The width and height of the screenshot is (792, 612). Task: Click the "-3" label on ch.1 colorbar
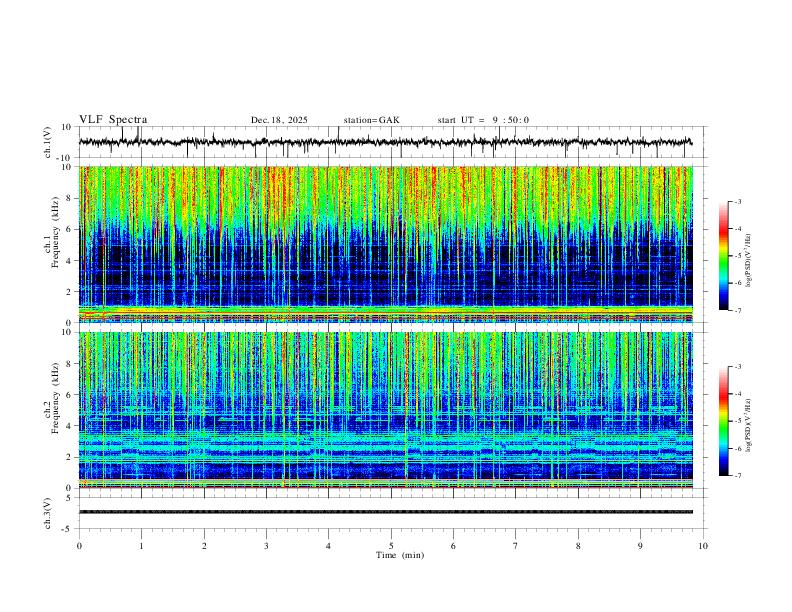737,201
